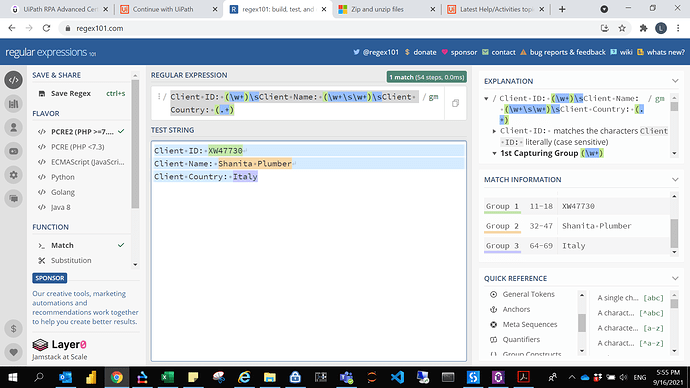Viewport: 690px width, 388px height.
Task: Click the regex flags gm
Action: point(433,97)
